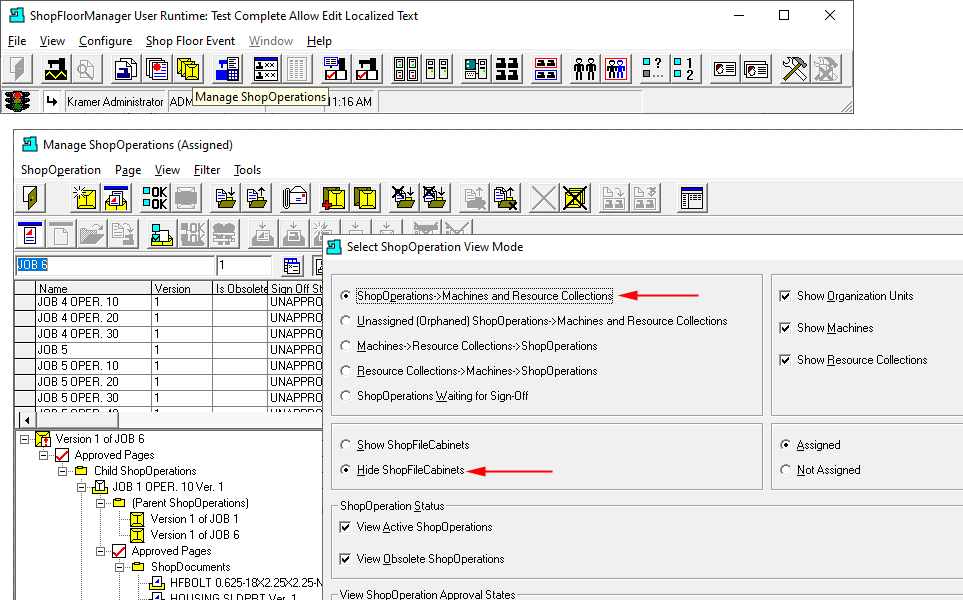Image resolution: width=963 pixels, height=600 pixels.
Task: Collapse the root Version 1 of JOB 6 node
Action: click(x=25, y=439)
